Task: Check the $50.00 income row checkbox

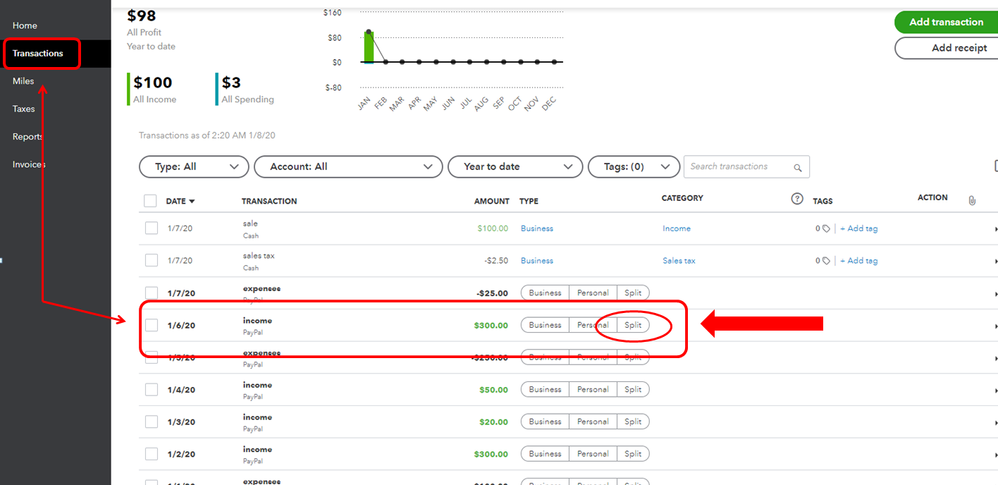Action: point(151,390)
